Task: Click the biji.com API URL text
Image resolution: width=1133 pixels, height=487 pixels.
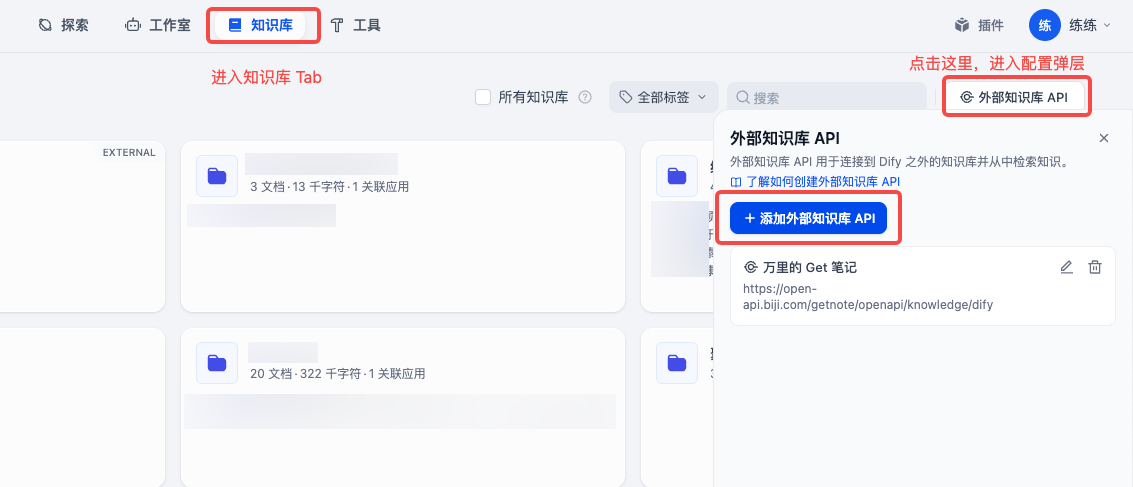Action: click(868, 296)
